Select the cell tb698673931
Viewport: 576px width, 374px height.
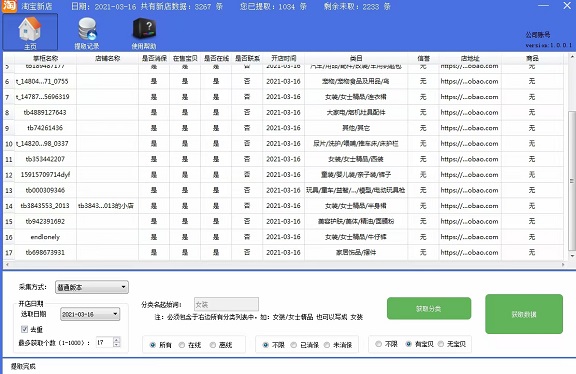coord(45,252)
